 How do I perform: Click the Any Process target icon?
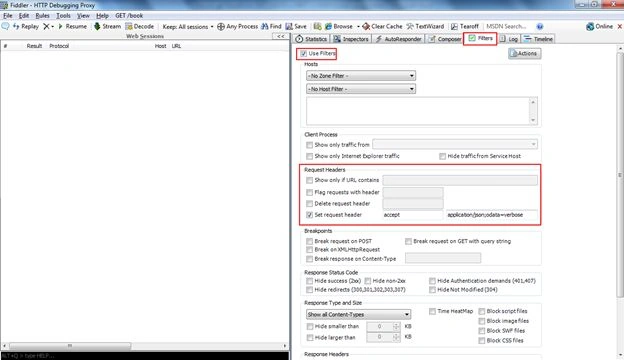221,27
